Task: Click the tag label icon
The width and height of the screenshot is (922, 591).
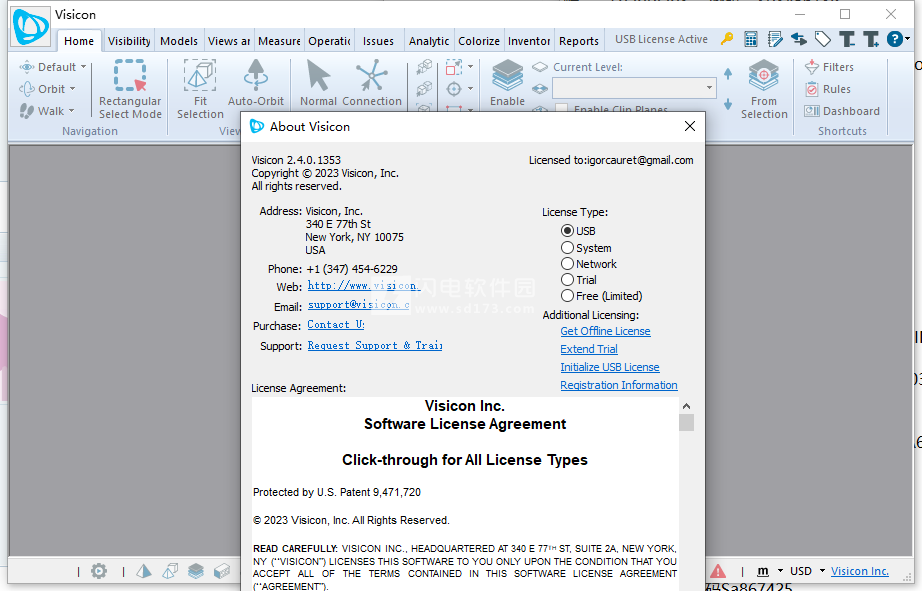Action: pyautogui.click(x=823, y=39)
